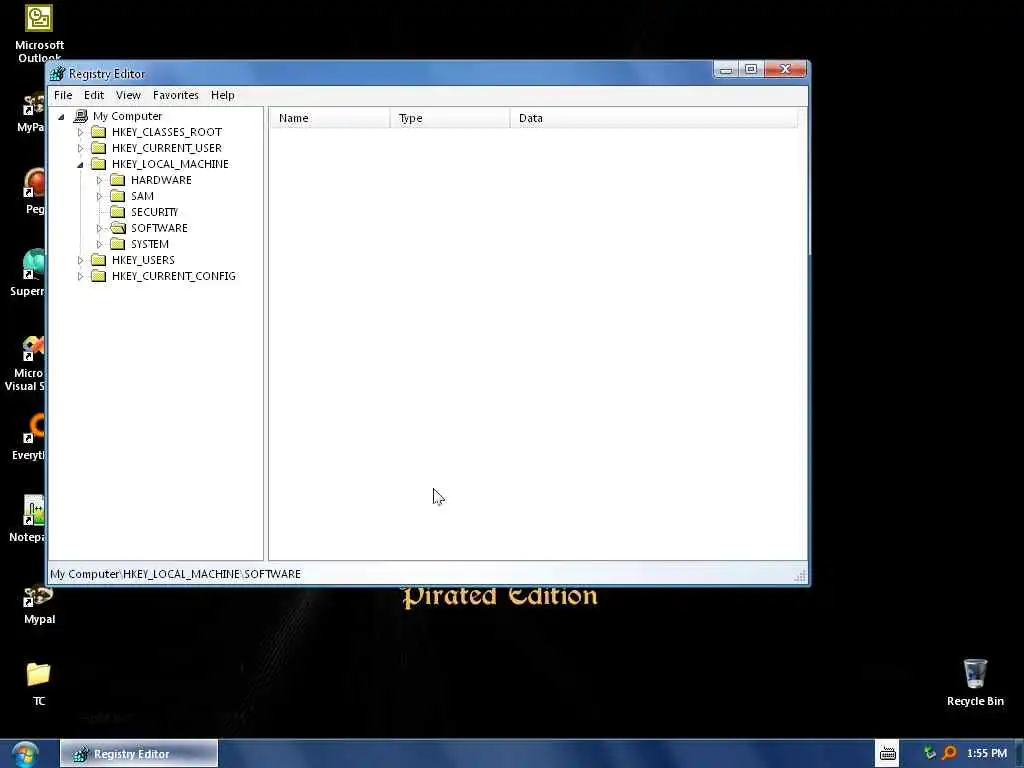This screenshot has width=1024, height=768.
Task: Click the HKEY_CLASSES_ROOT folder icon
Action: (x=99, y=132)
